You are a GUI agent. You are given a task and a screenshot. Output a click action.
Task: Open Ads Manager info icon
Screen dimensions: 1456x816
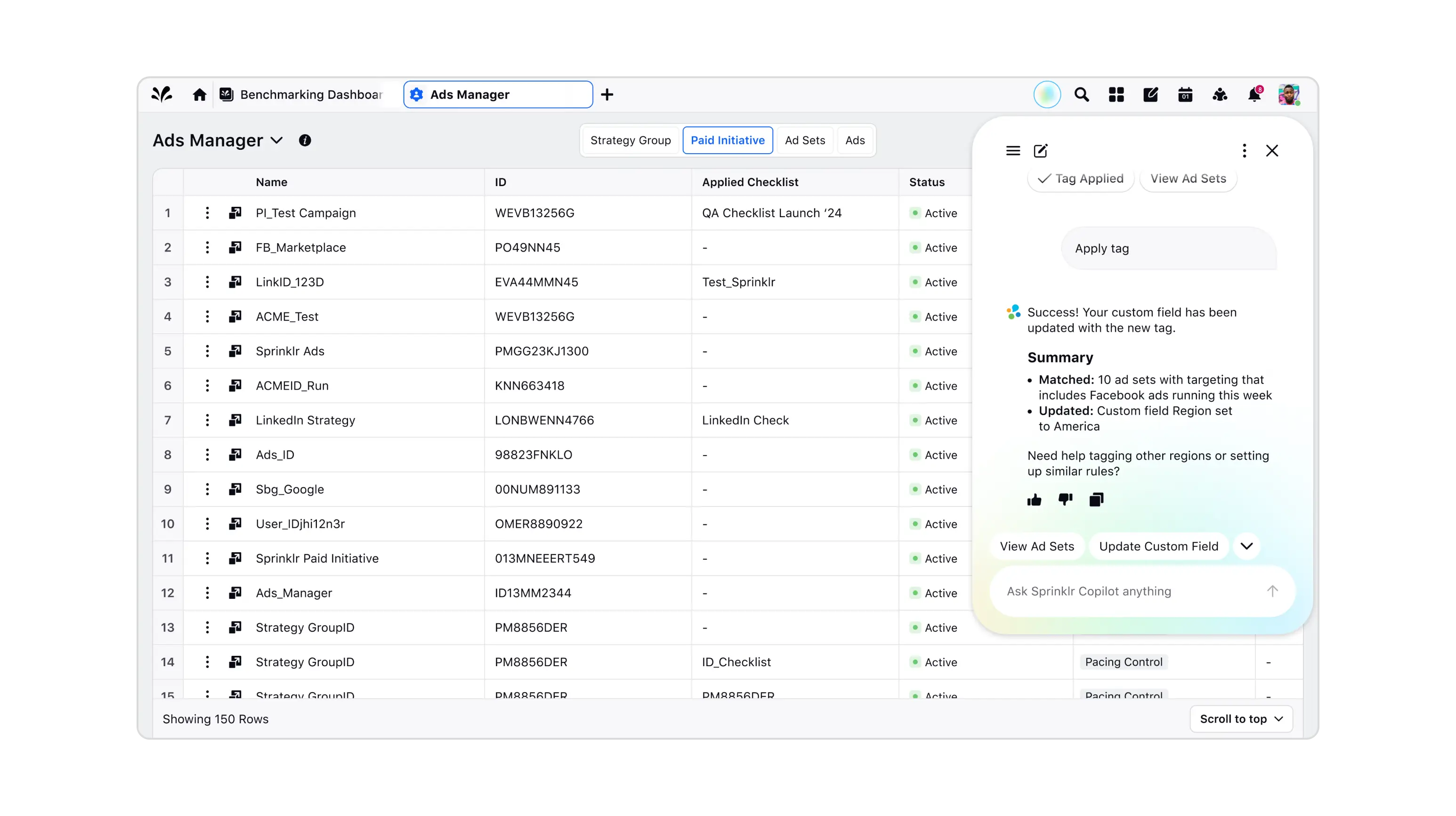click(305, 140)
